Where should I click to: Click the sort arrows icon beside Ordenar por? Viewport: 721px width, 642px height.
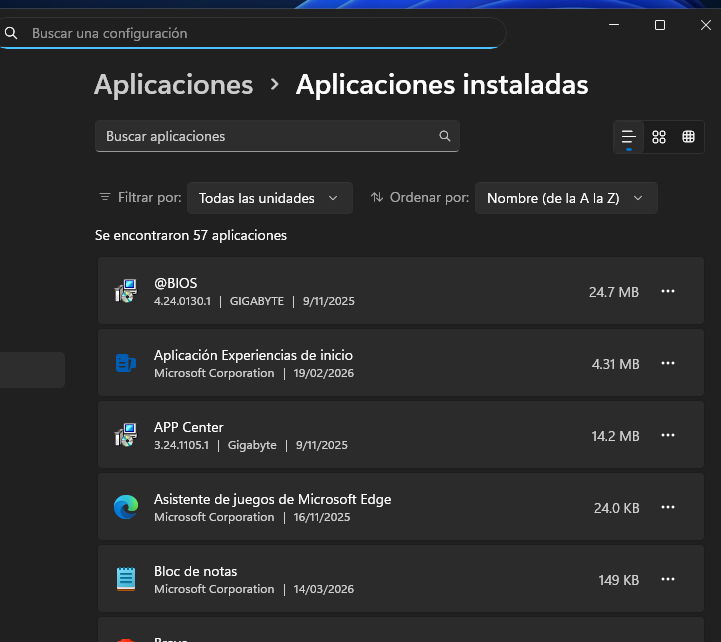click(377, 197)
